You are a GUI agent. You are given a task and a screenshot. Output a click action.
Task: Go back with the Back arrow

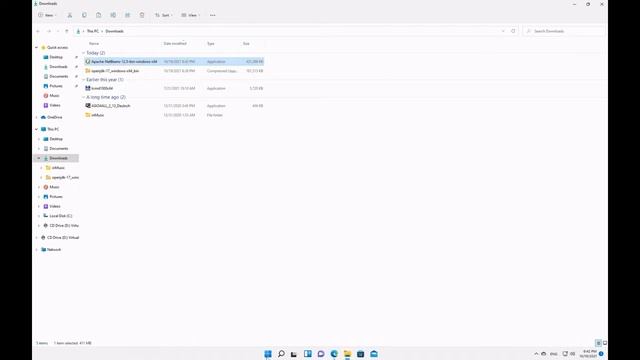[x=38, y=31]
